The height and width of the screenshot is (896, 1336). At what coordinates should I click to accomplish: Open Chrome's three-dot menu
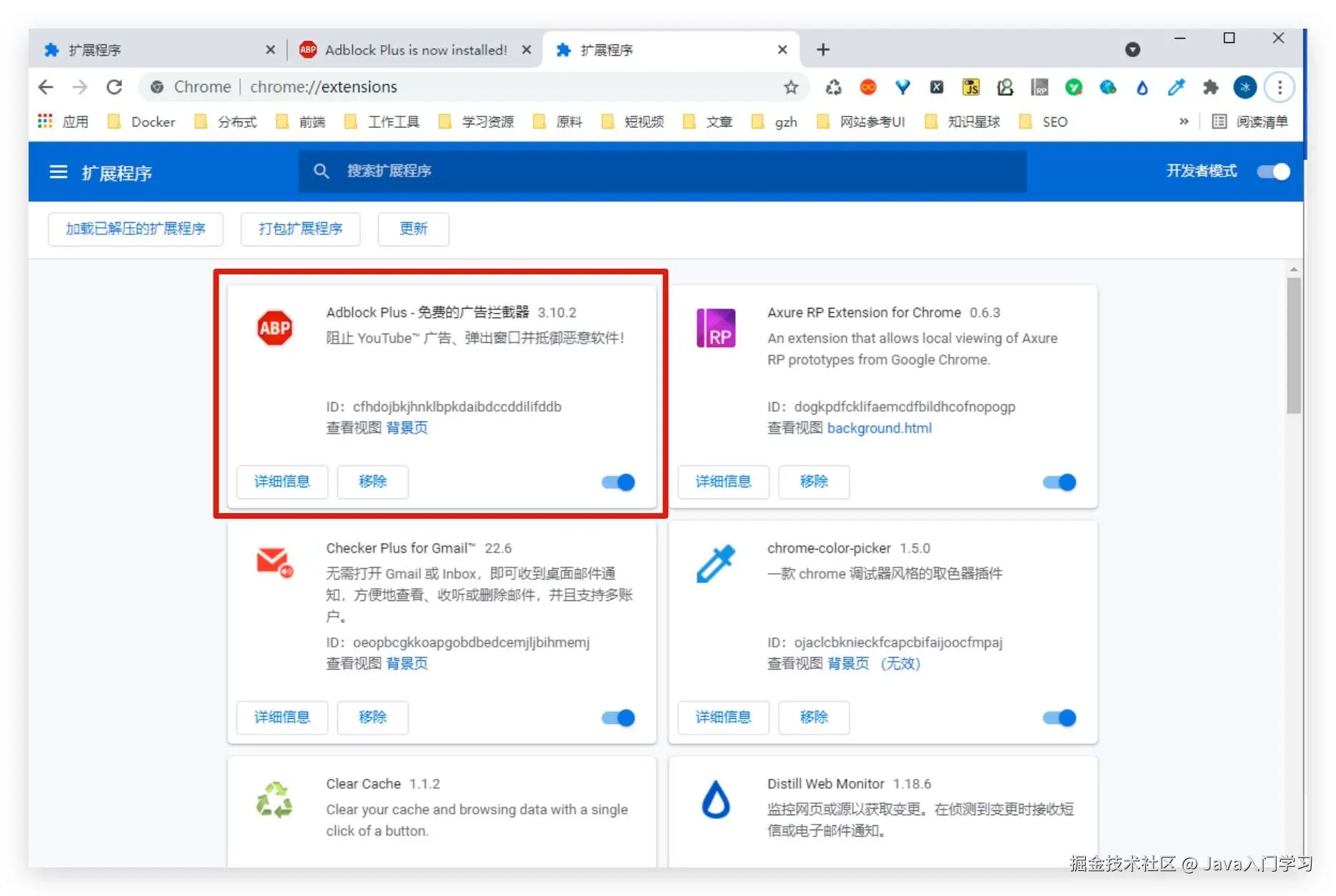(1280, 87)
